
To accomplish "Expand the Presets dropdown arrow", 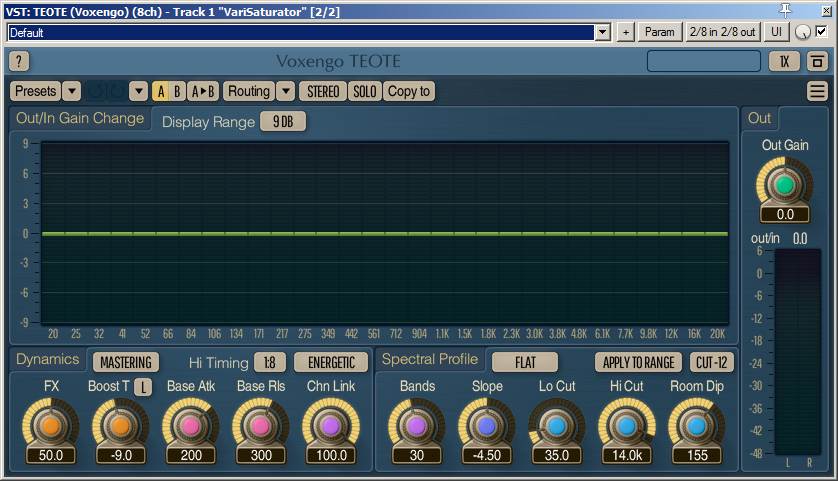I will tap(72, 91).
